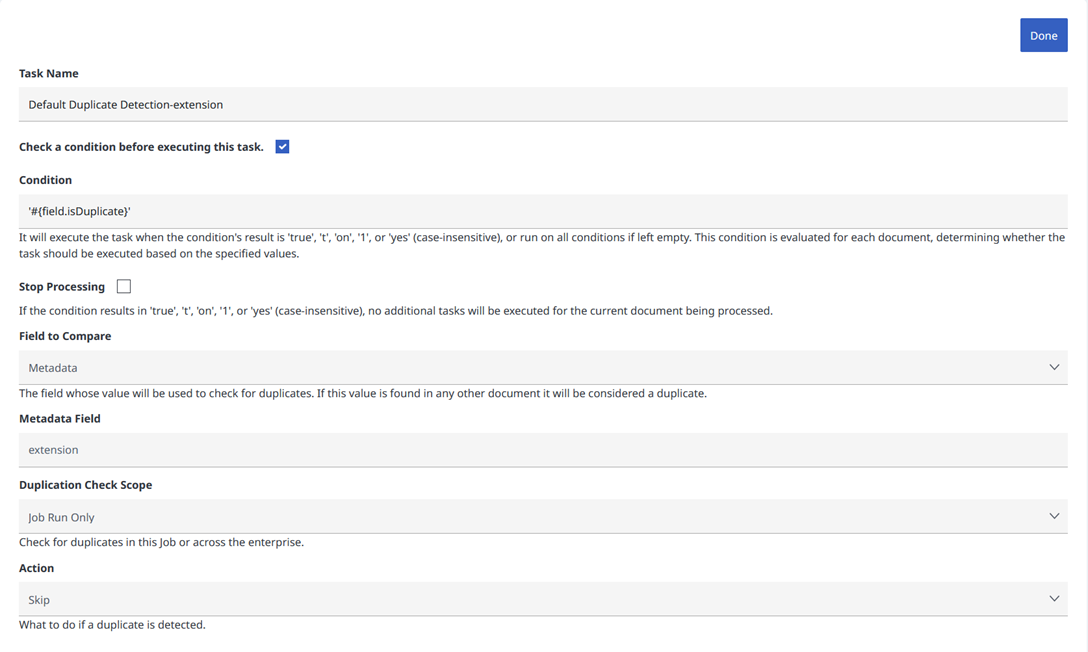Click the Metadata Field input containing 'extension'
The width and height of the screenshot is (1088, 652).
(x=542, y=450)
